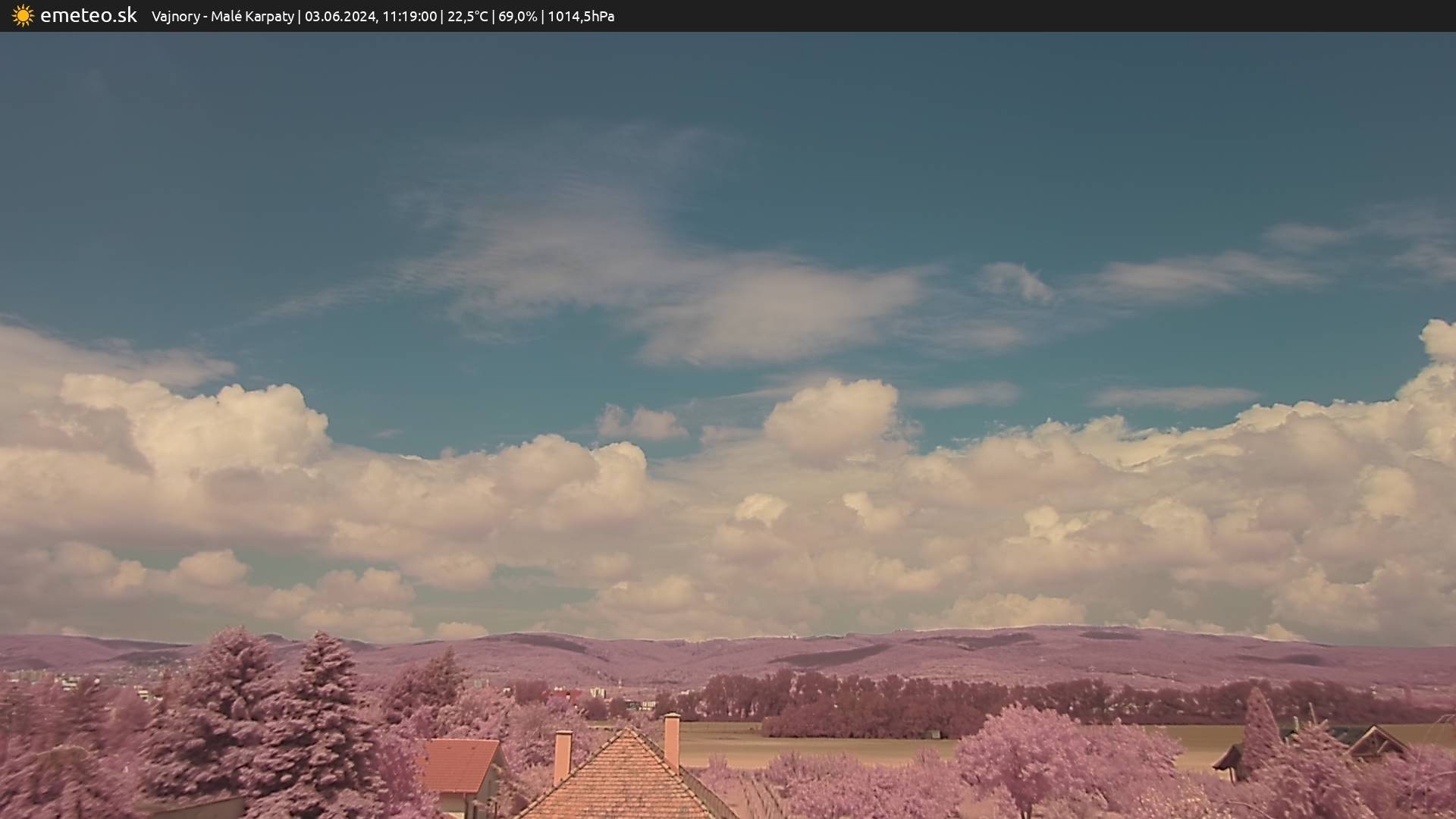This screenshot has width=1456, height=819.
Task: Click the 22,5°C temperature reading
Action: (x=467, y=17)
